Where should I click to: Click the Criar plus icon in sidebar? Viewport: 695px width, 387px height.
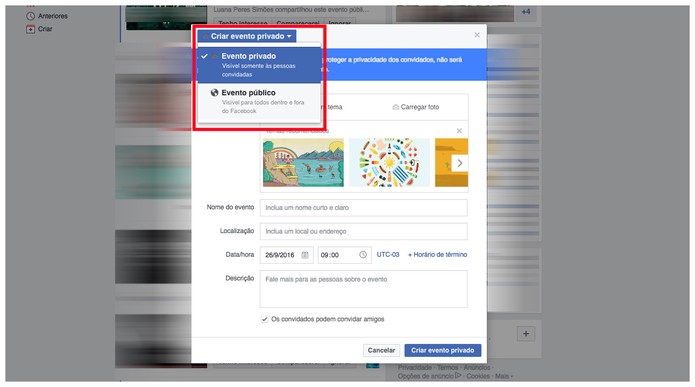coord(30,29)
